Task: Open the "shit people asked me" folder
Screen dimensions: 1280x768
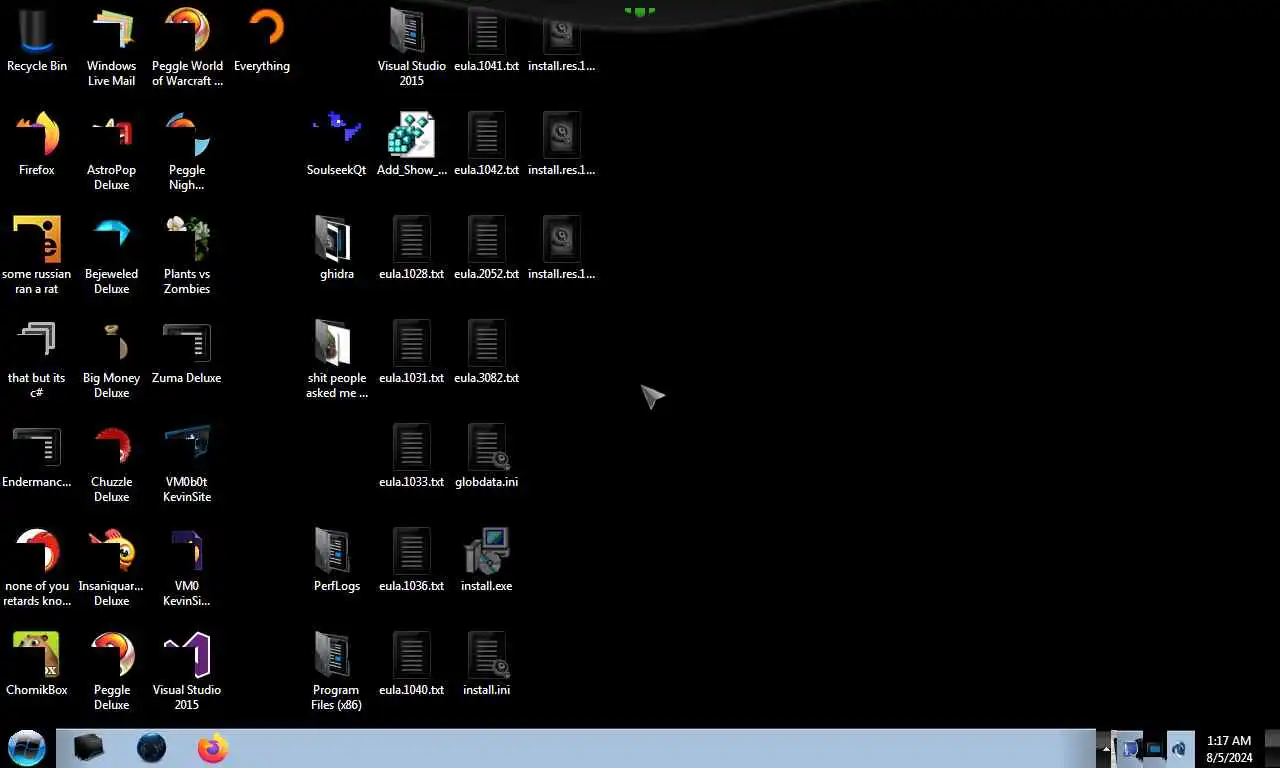Action: [x=337, y=359]
